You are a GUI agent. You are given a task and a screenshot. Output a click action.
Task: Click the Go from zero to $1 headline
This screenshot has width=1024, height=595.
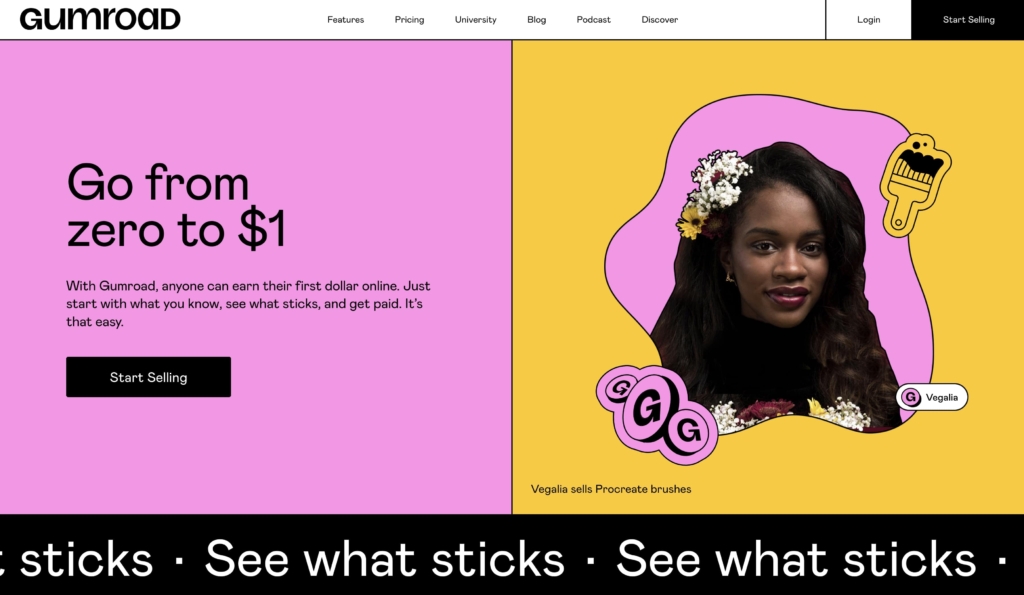pos(176,206)
